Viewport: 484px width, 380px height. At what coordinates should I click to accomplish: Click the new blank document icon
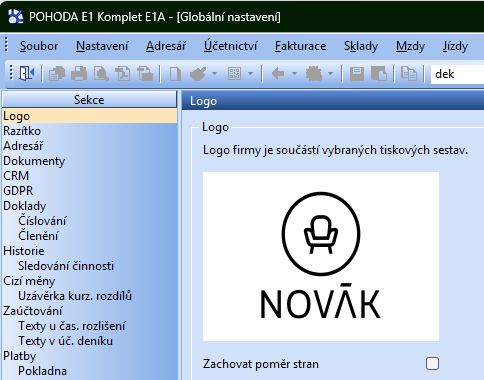175,74
